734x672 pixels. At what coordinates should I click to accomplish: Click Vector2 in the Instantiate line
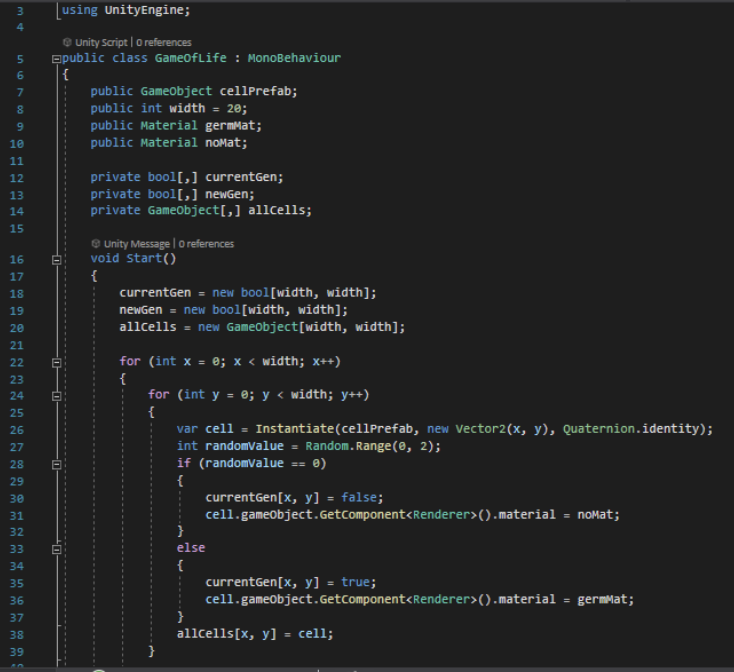point(480,429)
